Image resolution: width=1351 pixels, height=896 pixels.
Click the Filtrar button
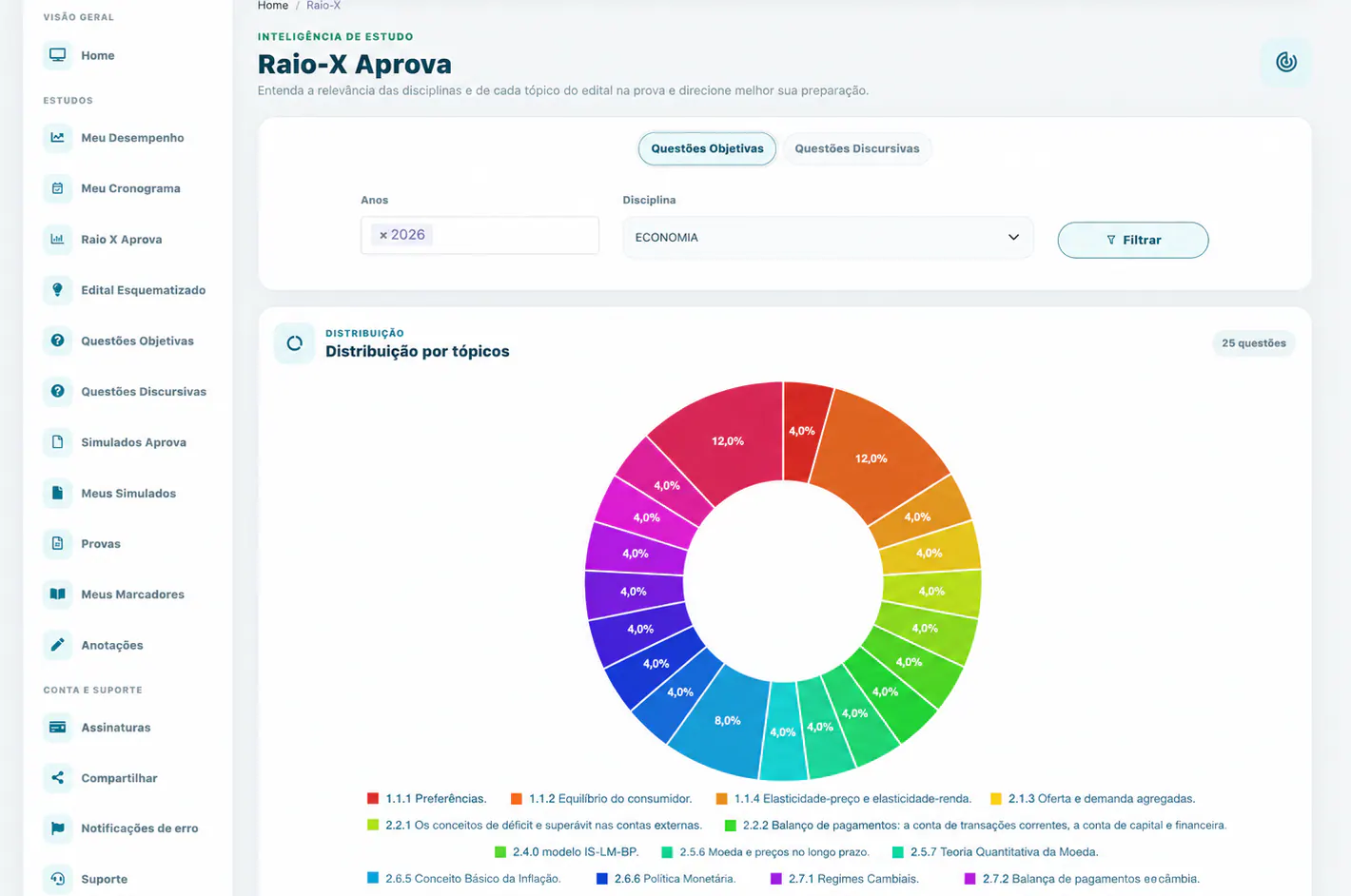(1133, 240)
